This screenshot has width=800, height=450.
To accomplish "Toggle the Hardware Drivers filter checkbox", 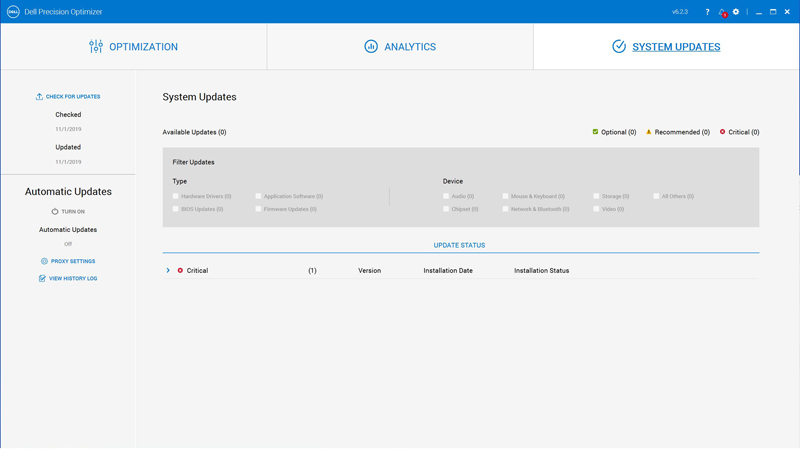I will pyautogui.click(x=176, y=196).
